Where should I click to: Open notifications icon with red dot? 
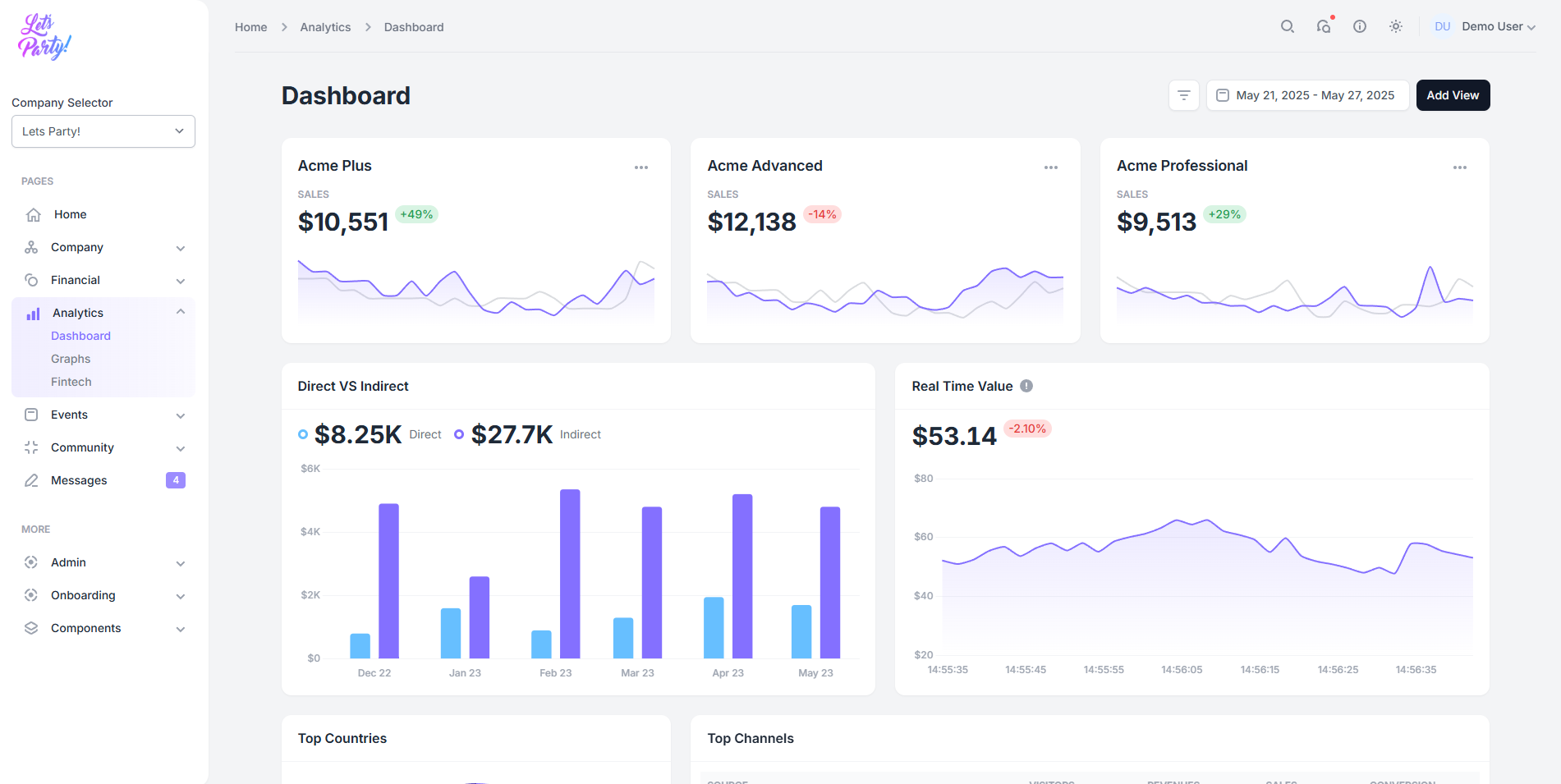pos(1324,26)
